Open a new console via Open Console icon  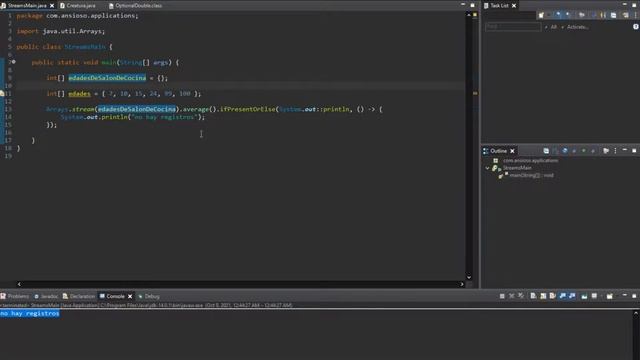[x=609, y=296]
